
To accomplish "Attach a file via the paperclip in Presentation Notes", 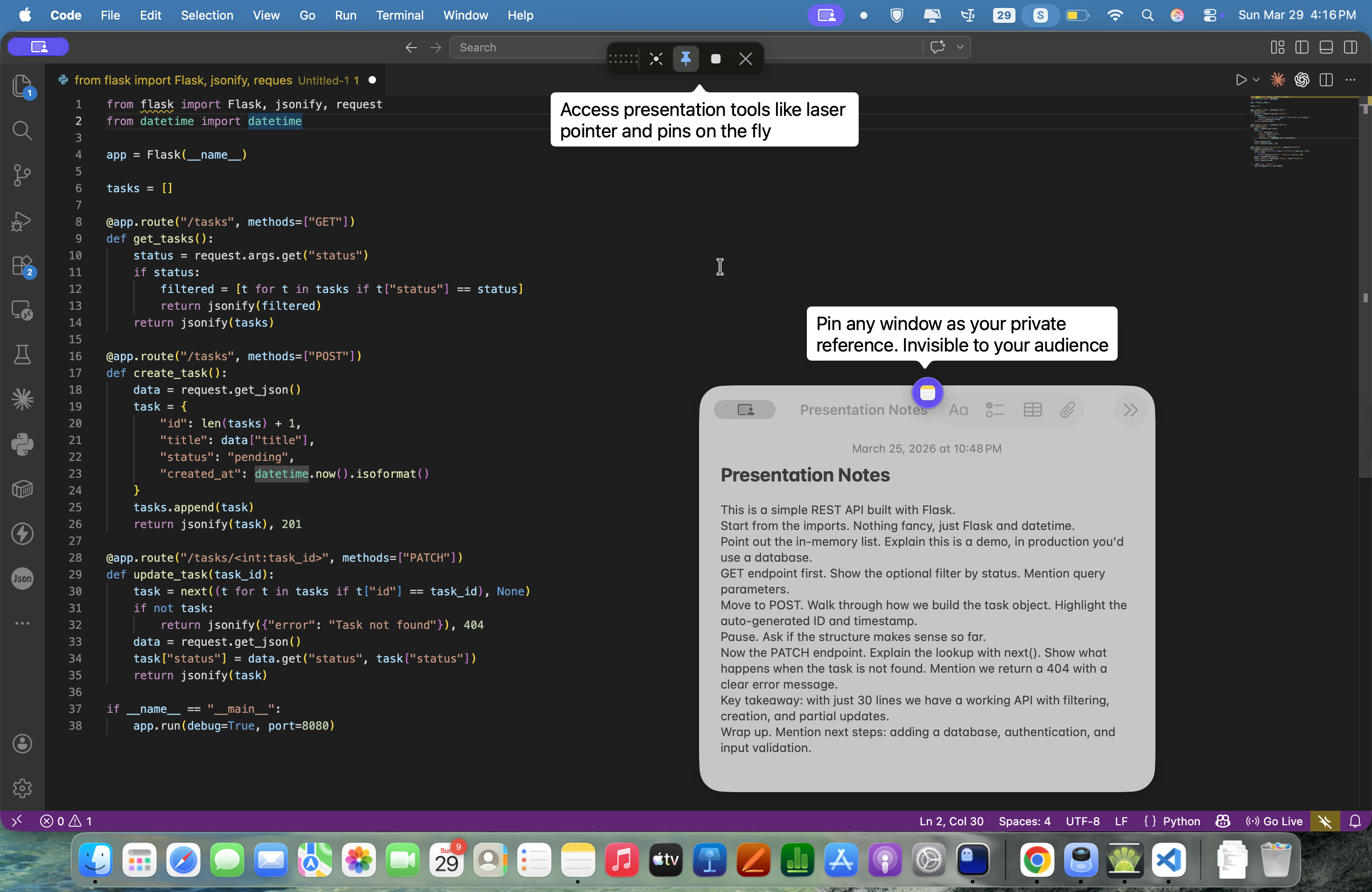I will pos(1068,410).
